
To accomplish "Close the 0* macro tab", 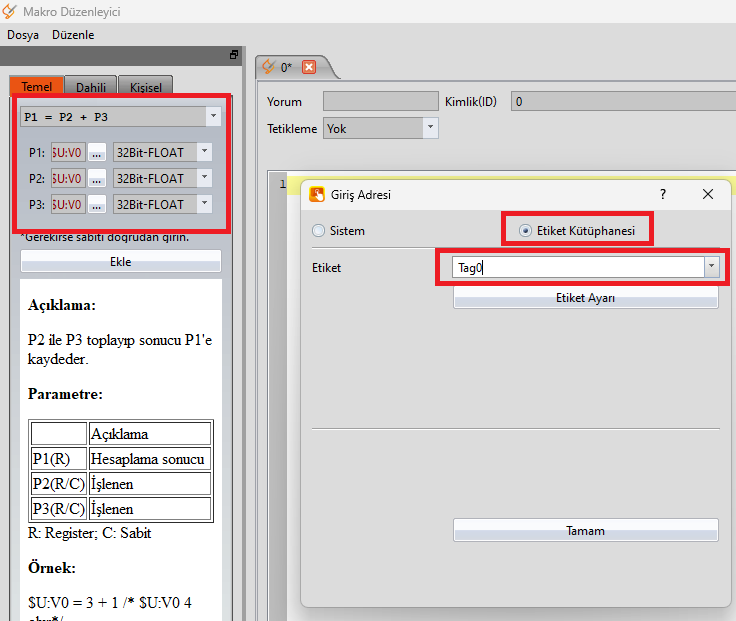I will click(308, 67).
